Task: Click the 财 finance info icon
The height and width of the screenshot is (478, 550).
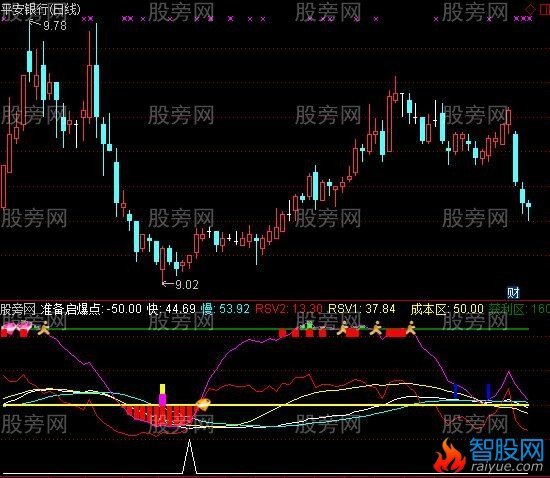Action: coord(513,292)
